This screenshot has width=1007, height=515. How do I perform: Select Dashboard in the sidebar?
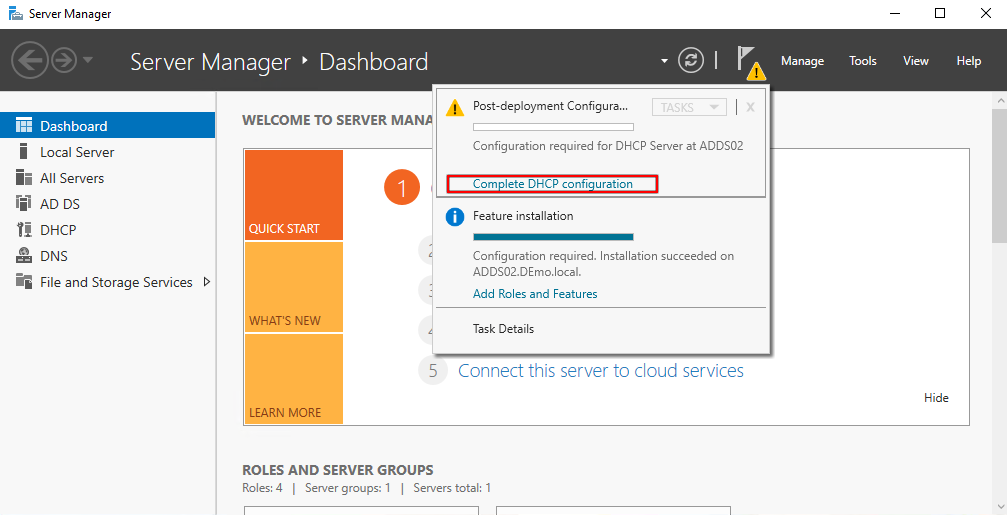[107, 125]
